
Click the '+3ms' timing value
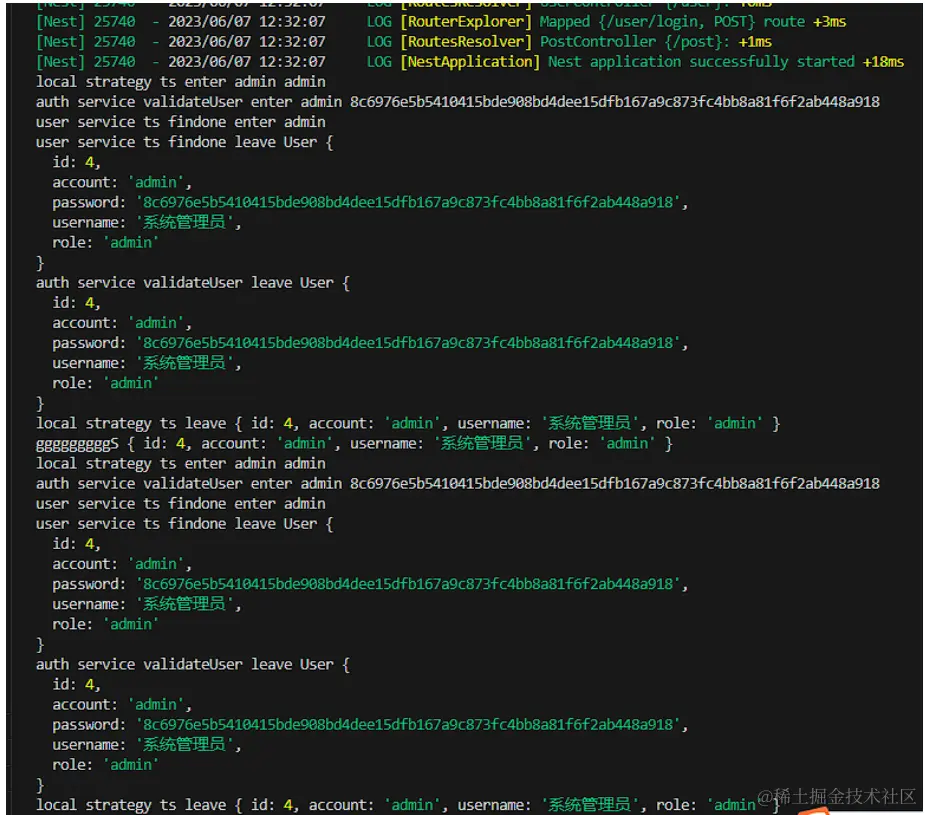829,22
